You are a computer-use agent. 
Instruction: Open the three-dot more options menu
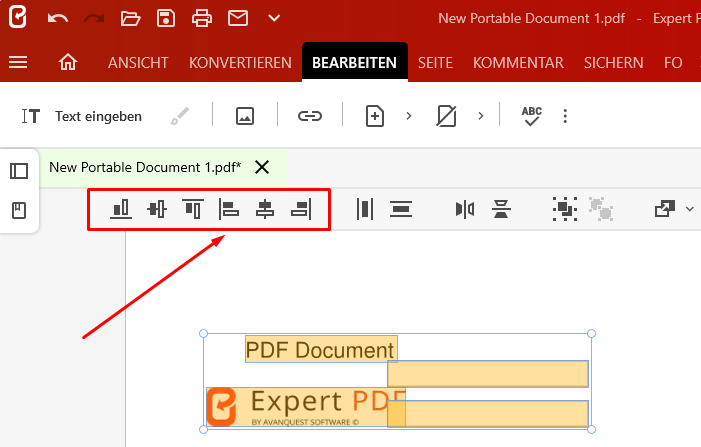[x=565, y=116]
